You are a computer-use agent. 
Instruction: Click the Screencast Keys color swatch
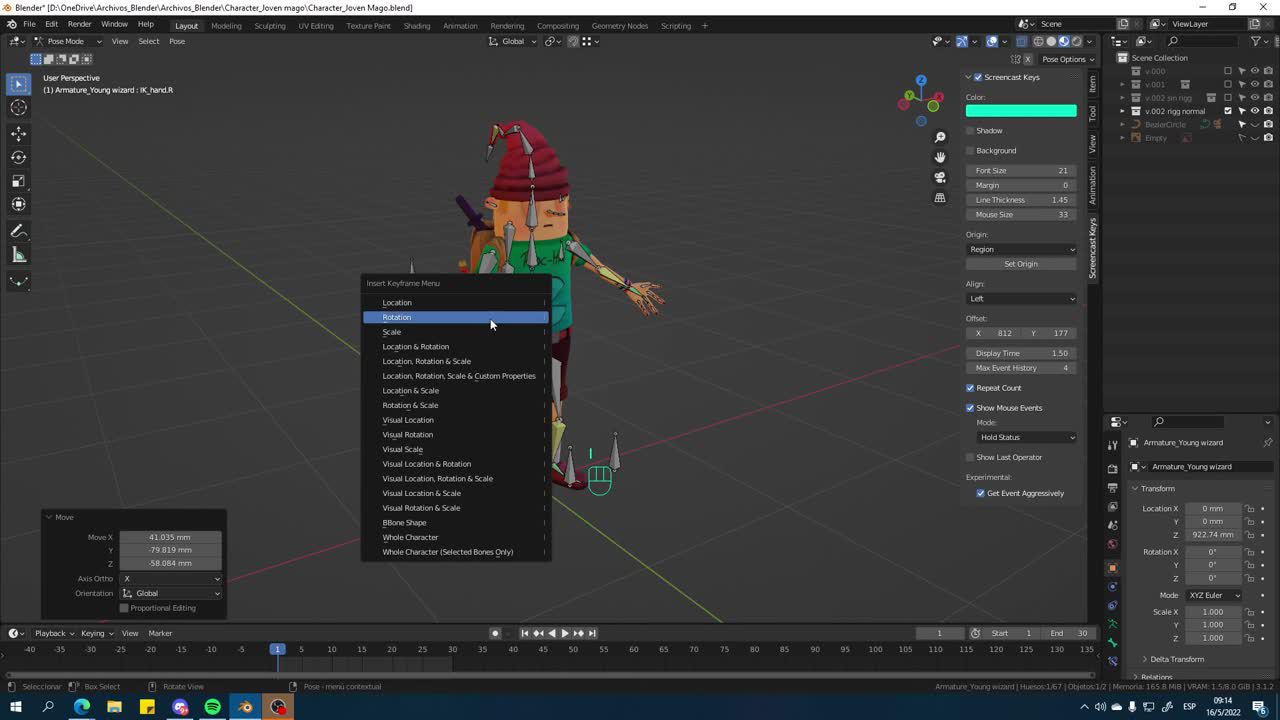(1020, 111)
